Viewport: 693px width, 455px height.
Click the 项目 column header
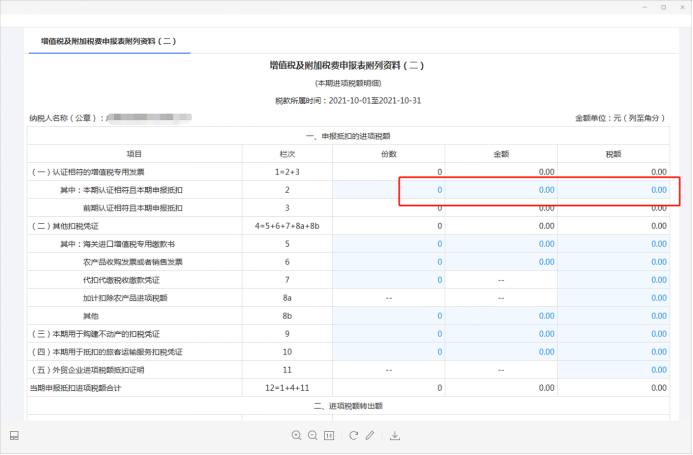134,154
